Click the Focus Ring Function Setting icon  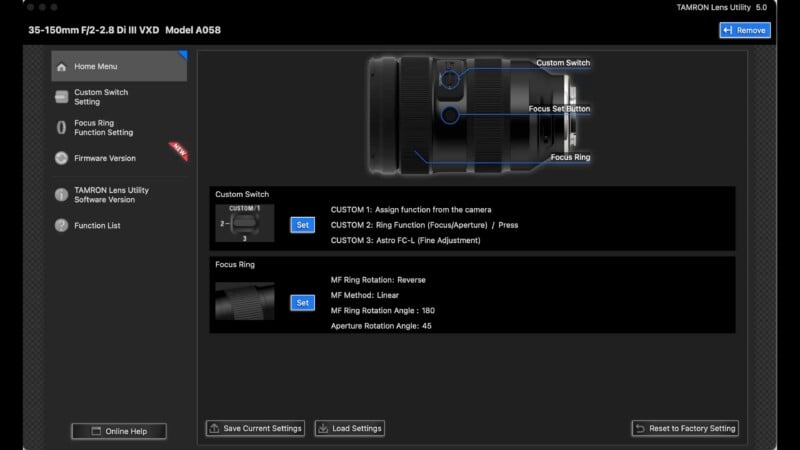[x=61, y=128]
